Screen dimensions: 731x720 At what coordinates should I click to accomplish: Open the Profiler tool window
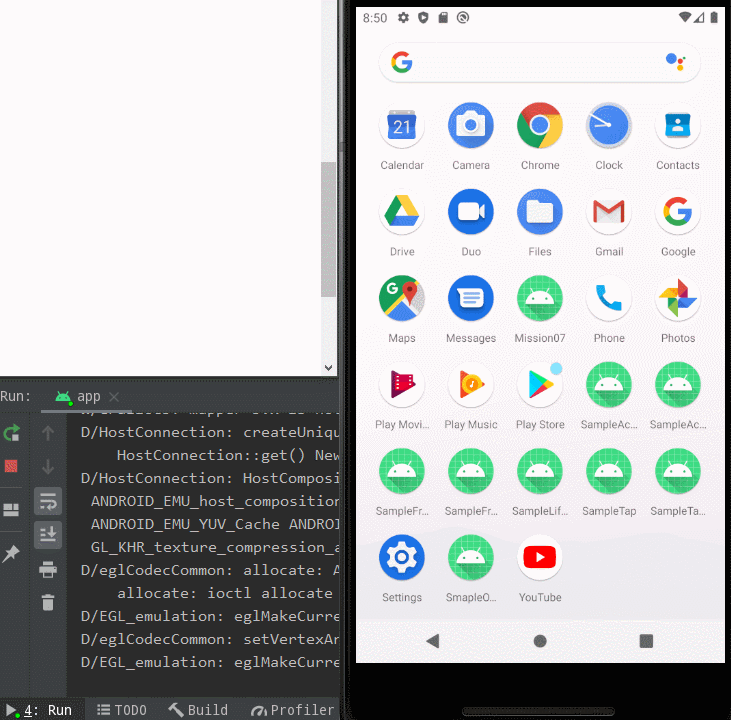293,710
